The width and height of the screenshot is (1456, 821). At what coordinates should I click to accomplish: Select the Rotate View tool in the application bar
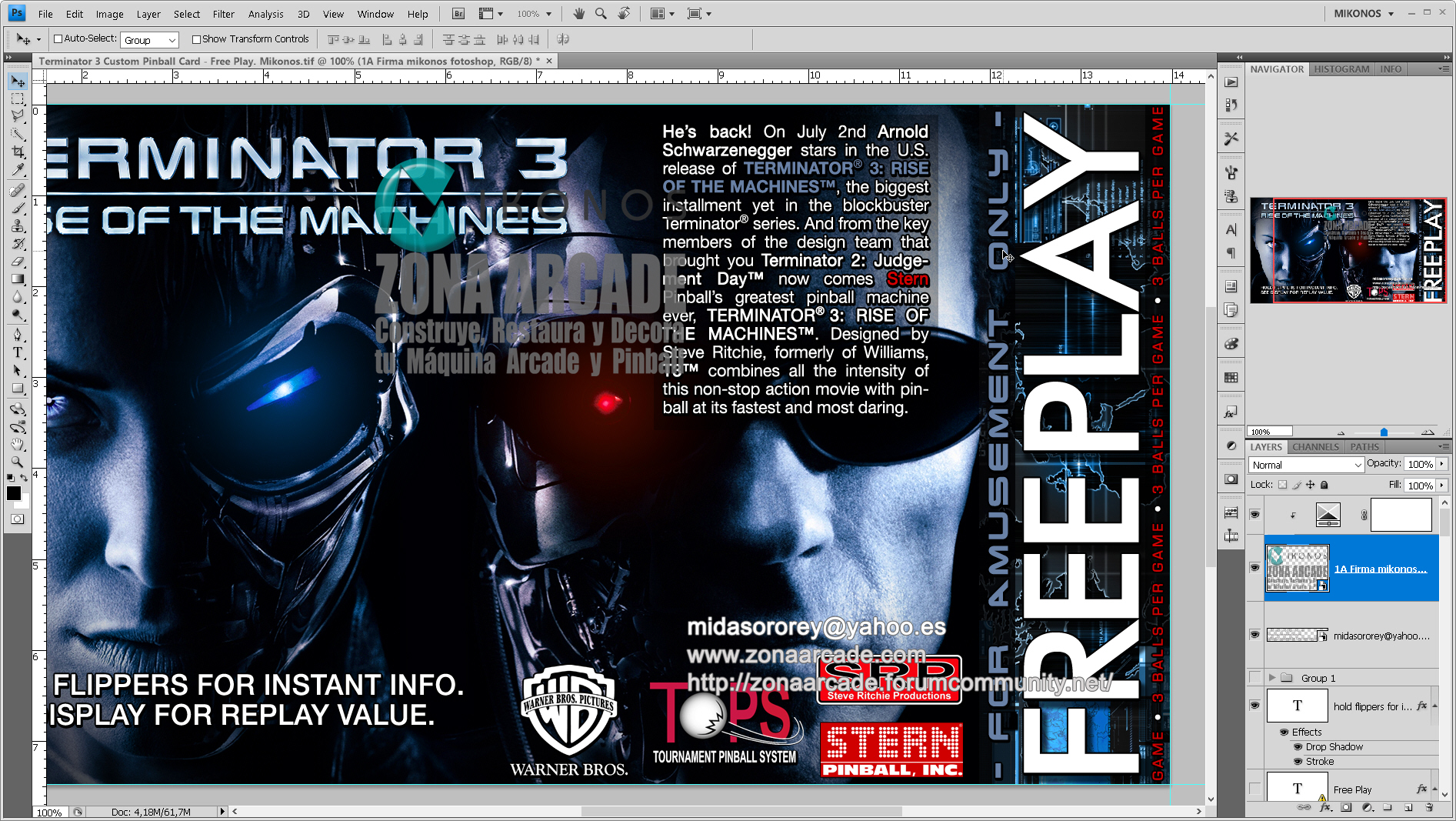(x=624, y=14)
